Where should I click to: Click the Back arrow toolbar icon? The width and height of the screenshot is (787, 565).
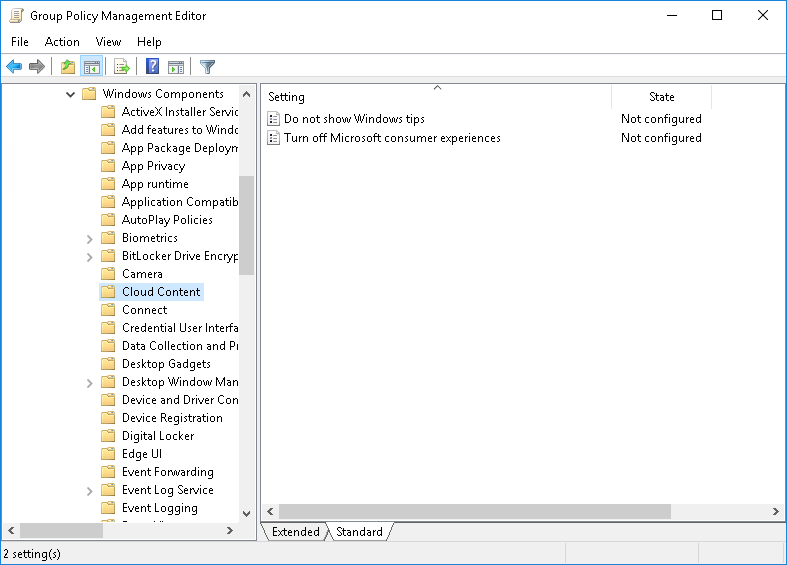tap(14, 67)
